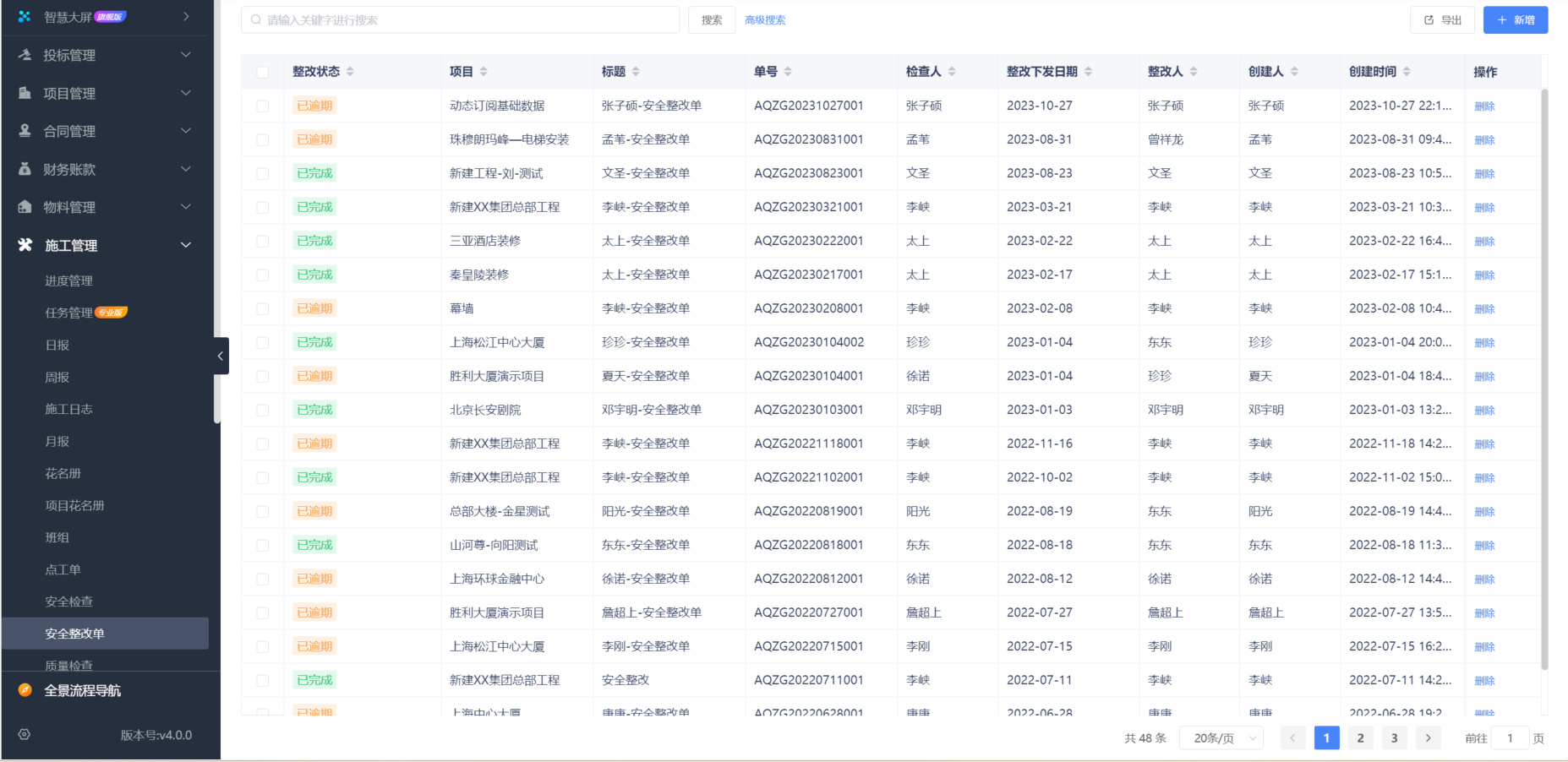
Task: Open 高级搜索 advanced search link
Action: point(764,19)
